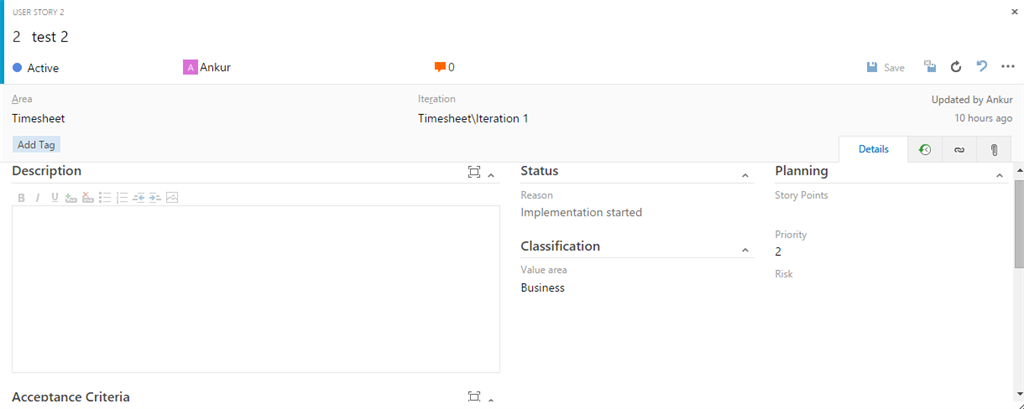1024x409 pixels.
Task: Toggle italic formatting in Description
Action: [x=38, y=198]
